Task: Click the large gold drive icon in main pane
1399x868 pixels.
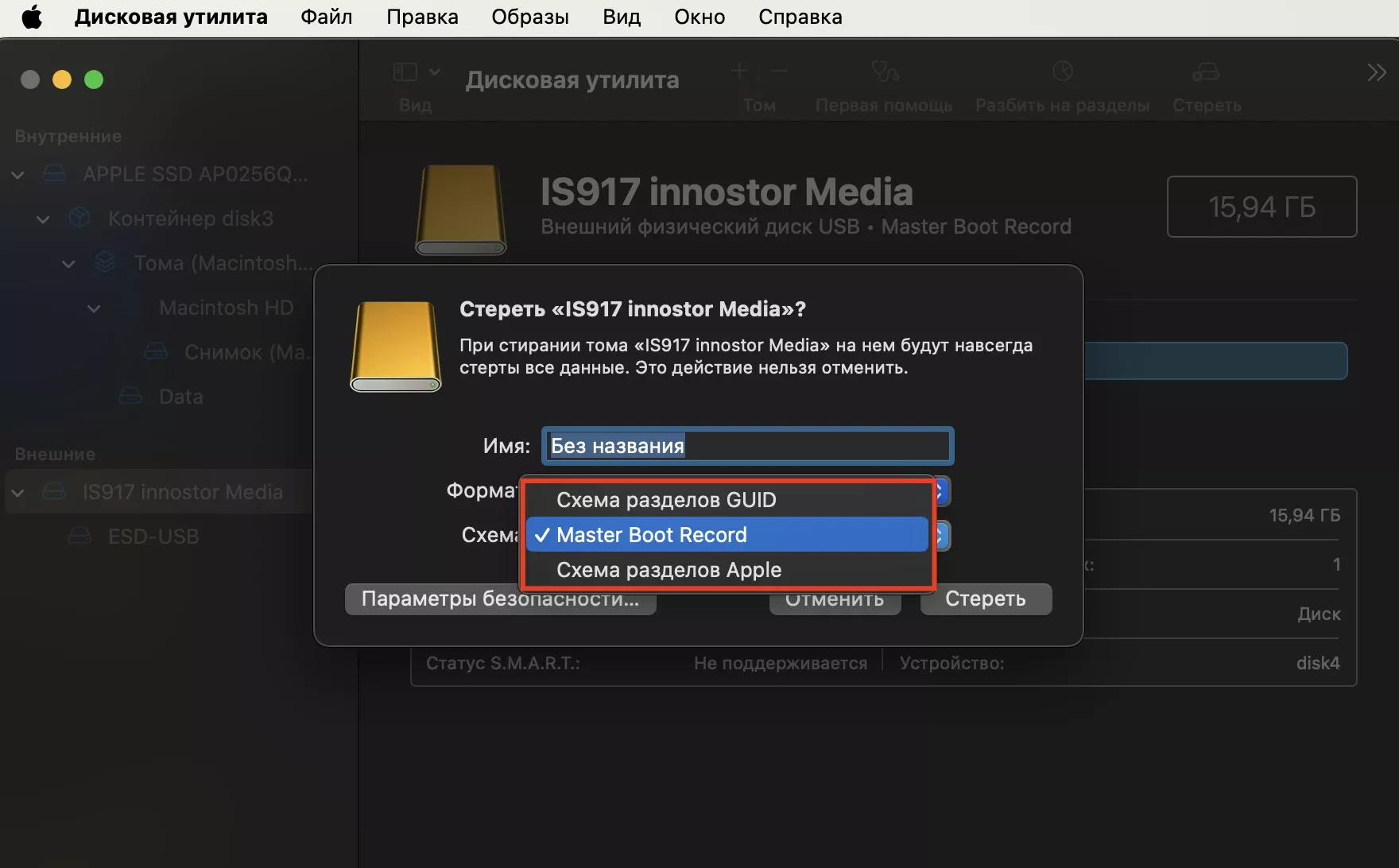Action: click(461, 210)
